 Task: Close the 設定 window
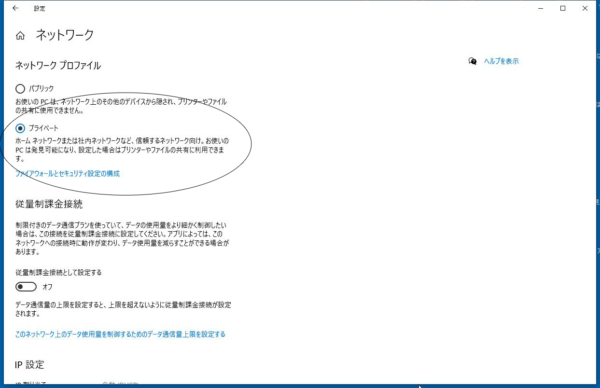point(585,8)
